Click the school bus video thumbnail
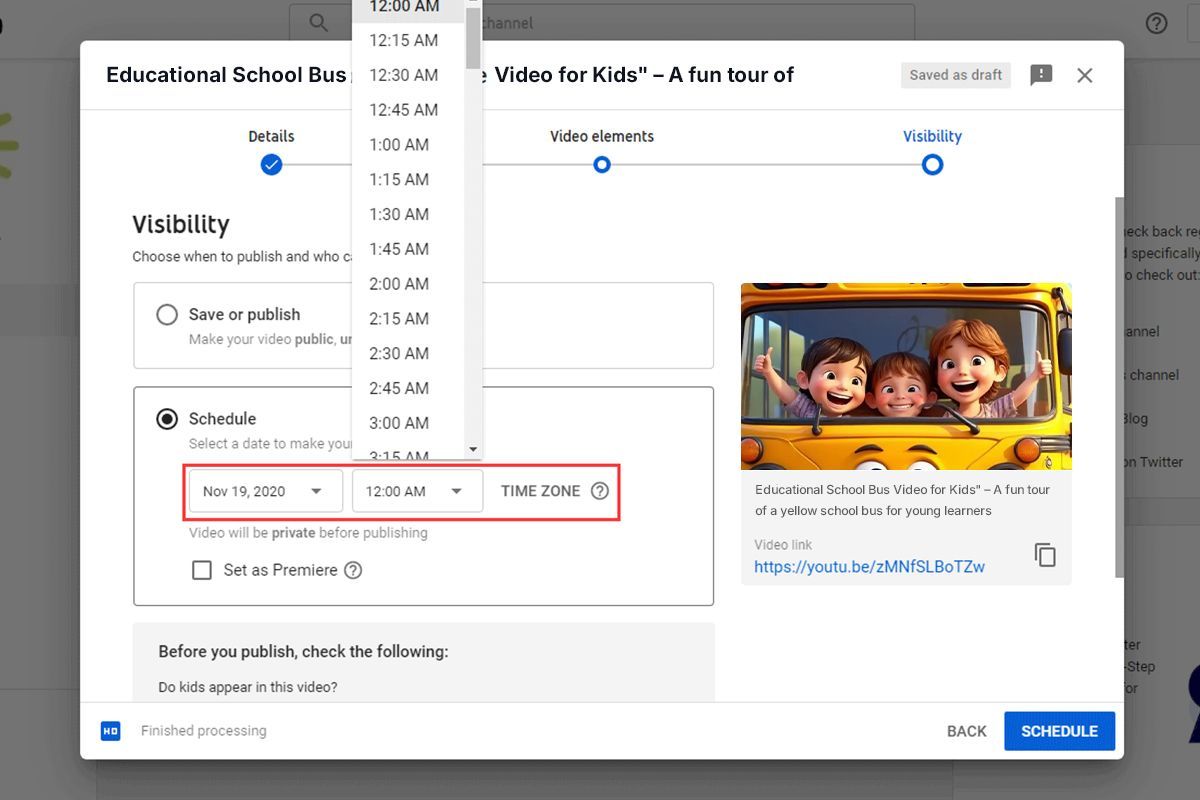This screenshot has height=800, width=1200. click(906, 376)
